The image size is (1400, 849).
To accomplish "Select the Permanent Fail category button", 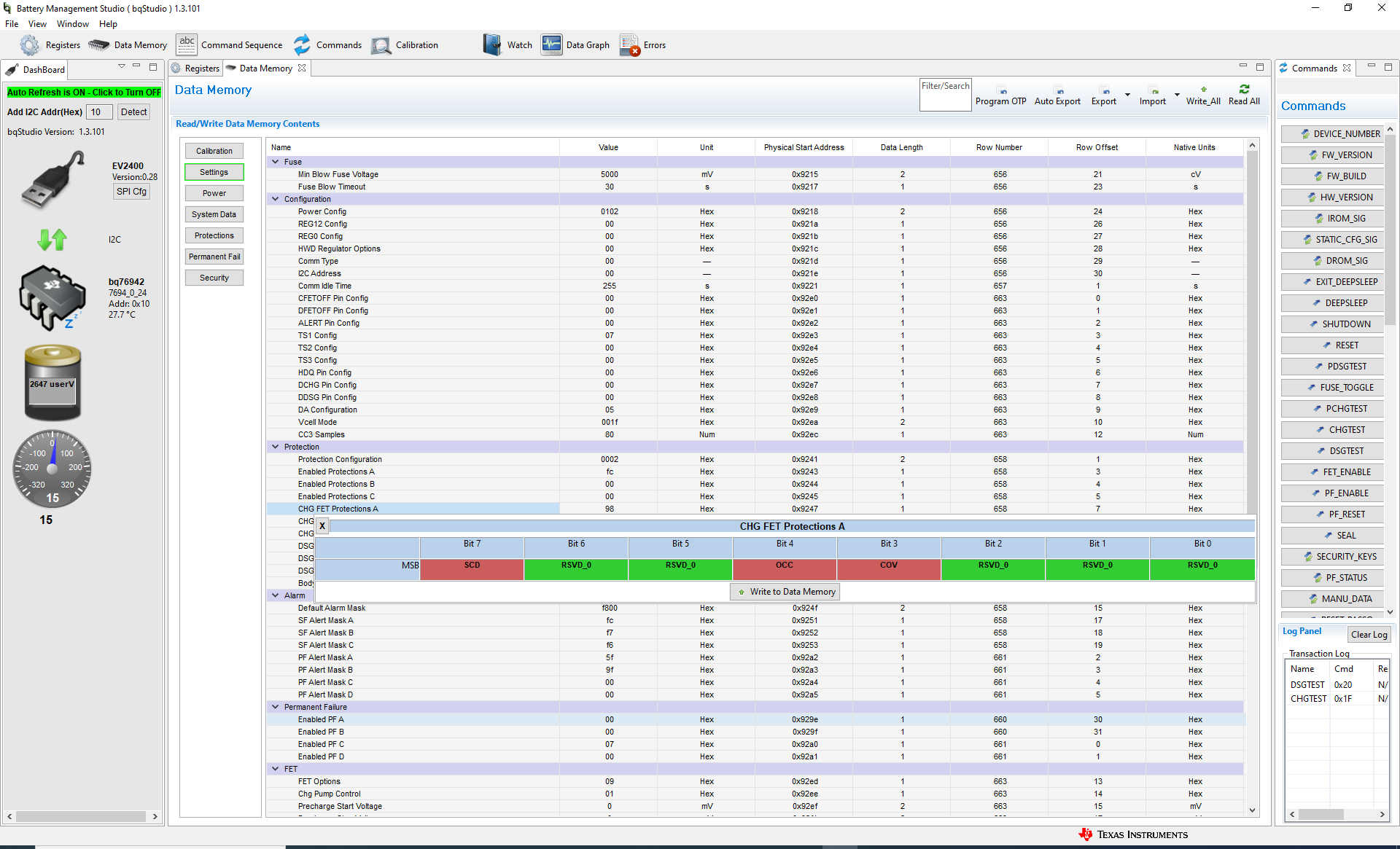I will click(214, 257).
